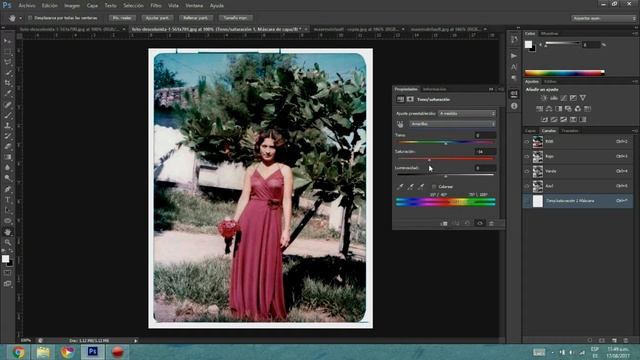Add a Hue/Saturation adjustment icon
640x360 pixels.
click(540, 109)
